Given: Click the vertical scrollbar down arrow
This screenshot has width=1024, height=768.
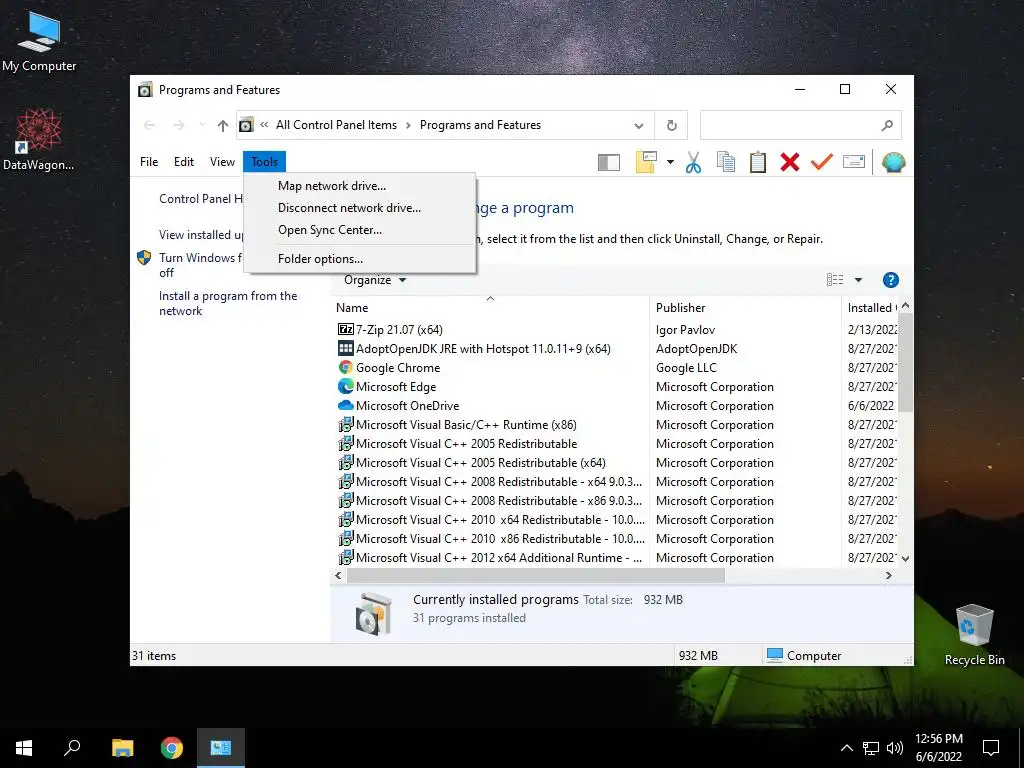Looking at the screenshot, I should point(905,559).
